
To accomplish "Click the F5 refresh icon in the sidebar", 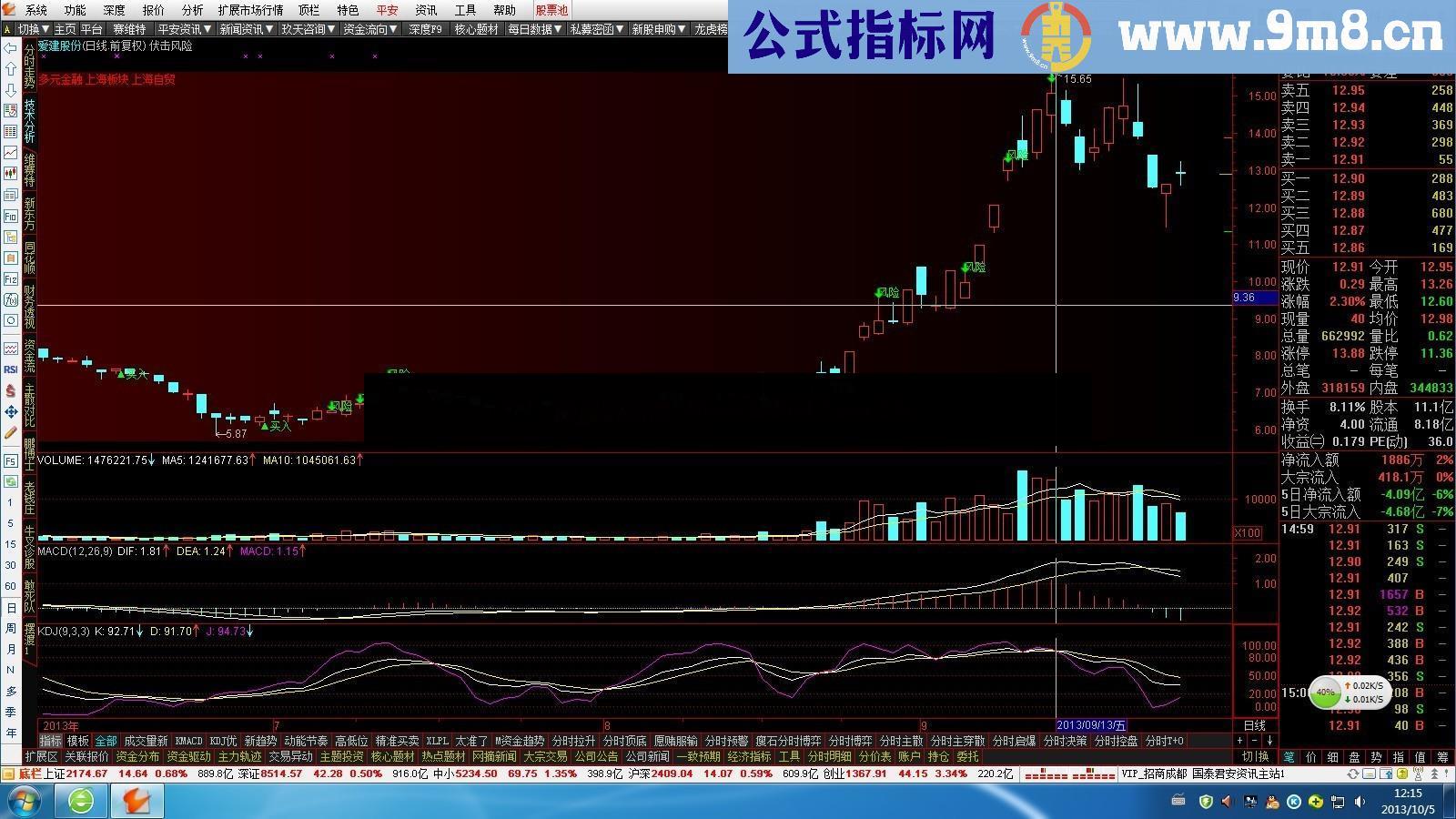I will (9, 461).
